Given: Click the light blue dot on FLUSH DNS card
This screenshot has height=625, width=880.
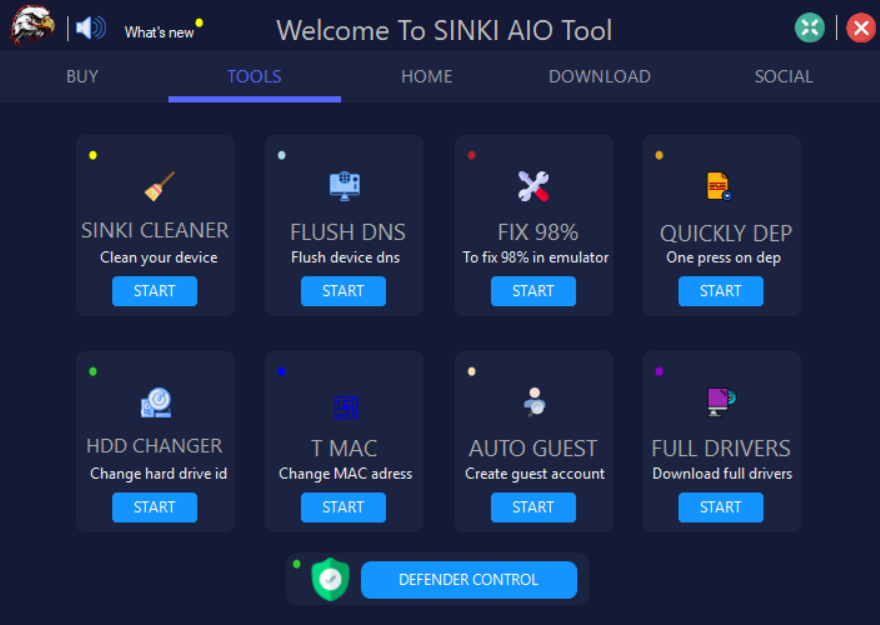Looking at the screenshot, I should point(282,155).
